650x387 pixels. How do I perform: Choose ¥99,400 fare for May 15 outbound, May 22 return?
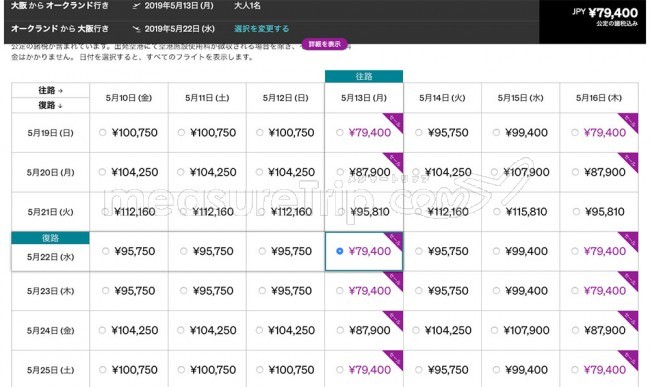(520, 251)
